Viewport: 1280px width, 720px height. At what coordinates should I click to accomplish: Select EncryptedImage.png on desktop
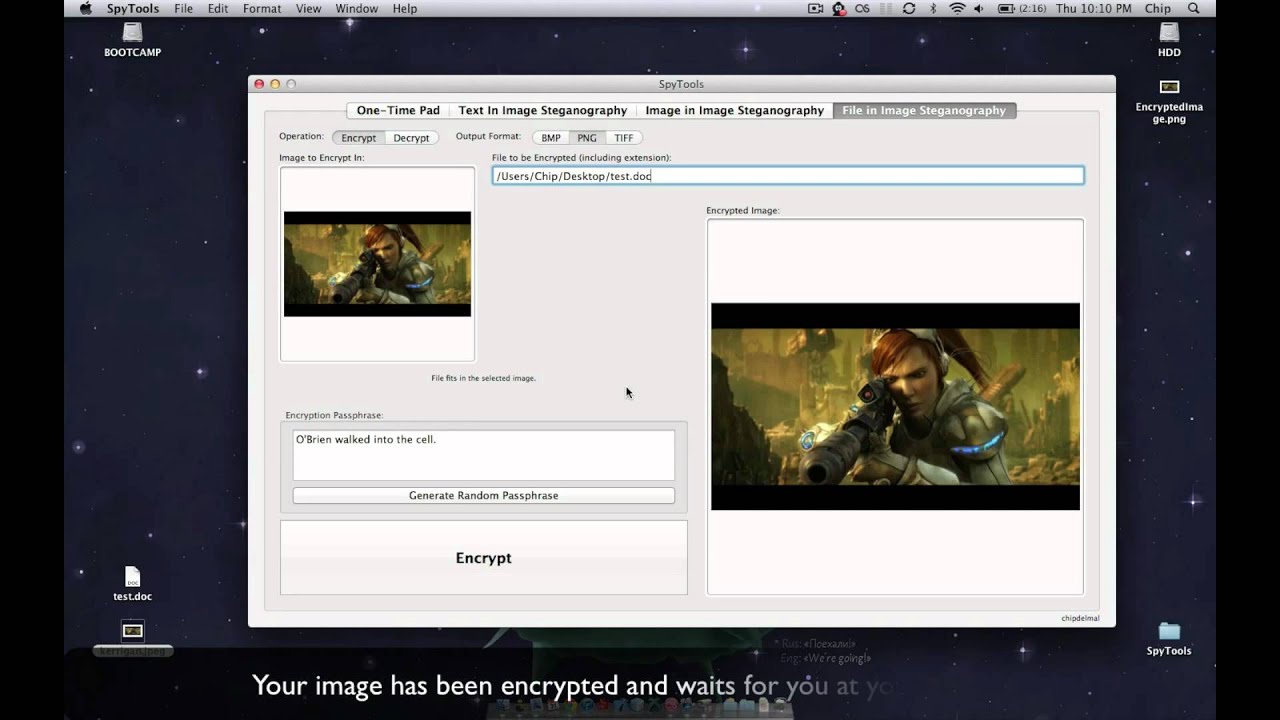(1169, 101)
